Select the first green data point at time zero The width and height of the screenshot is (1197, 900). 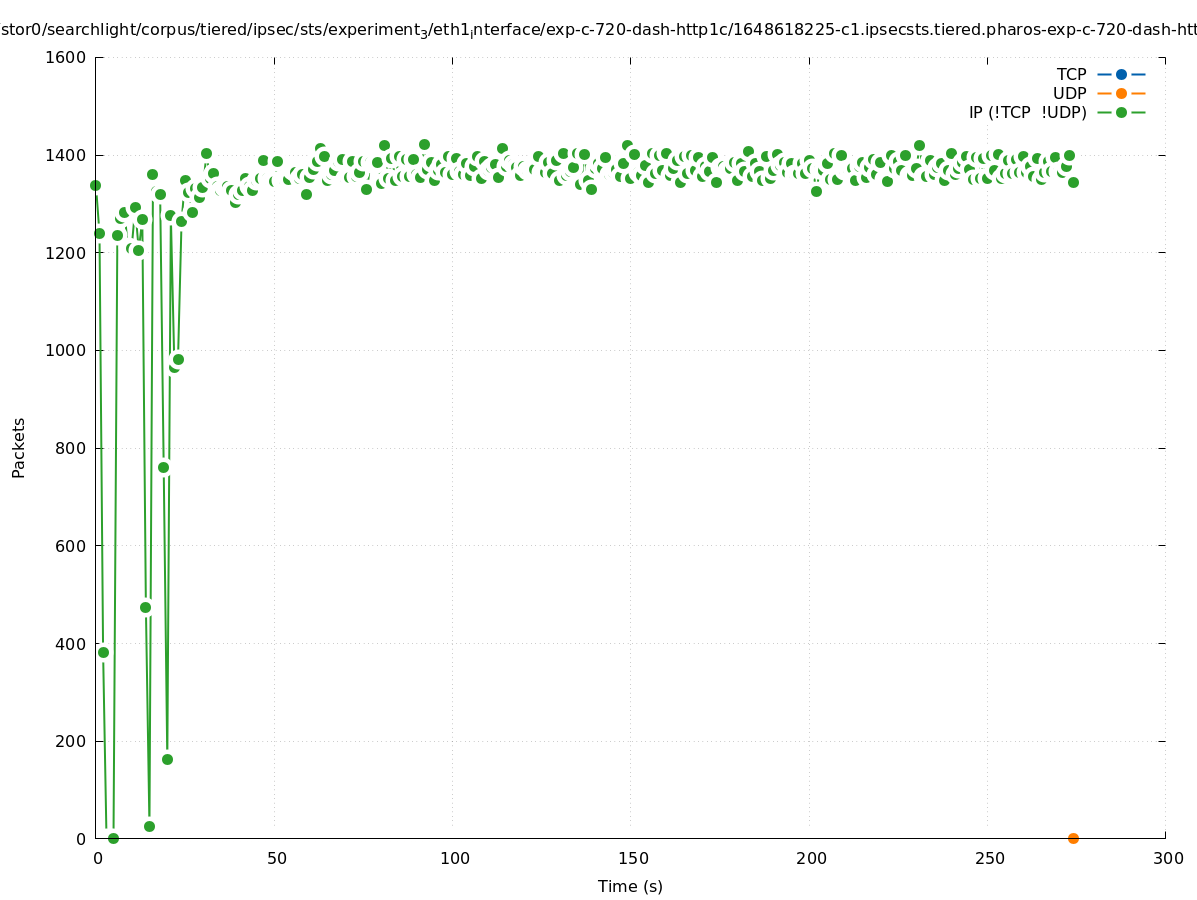click(95, 185)
